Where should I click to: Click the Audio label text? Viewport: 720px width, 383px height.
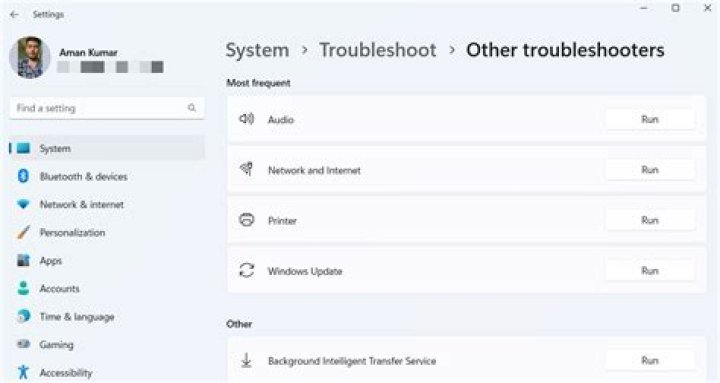(x=281, y=120)
